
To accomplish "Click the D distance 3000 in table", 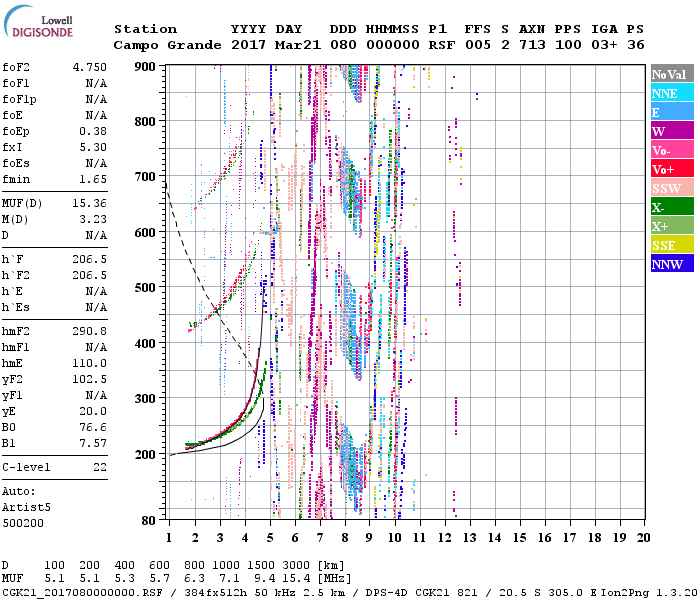I will click(296, 565).
